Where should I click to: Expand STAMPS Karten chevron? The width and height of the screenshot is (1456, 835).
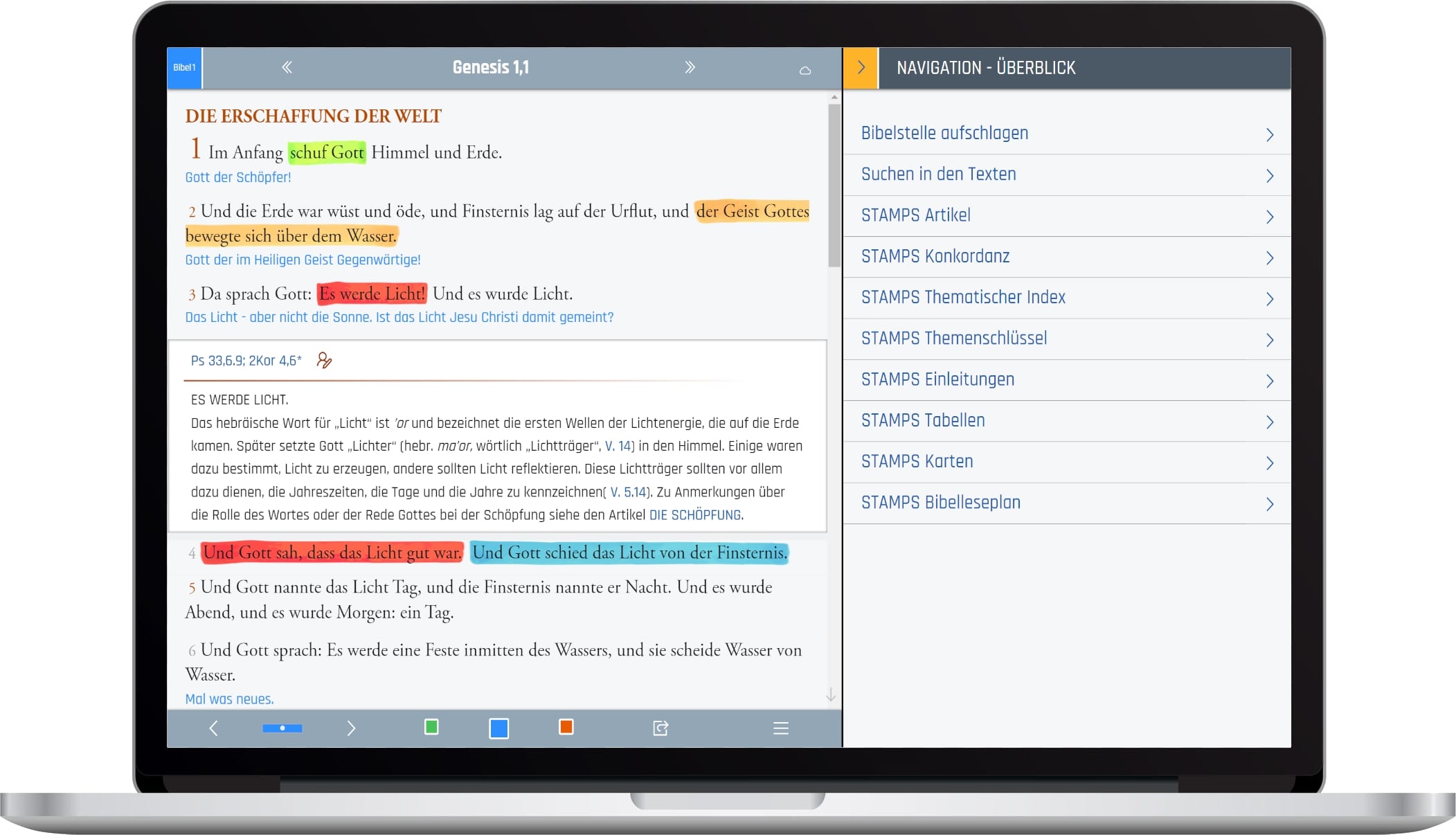click(x=1269, y=463)
